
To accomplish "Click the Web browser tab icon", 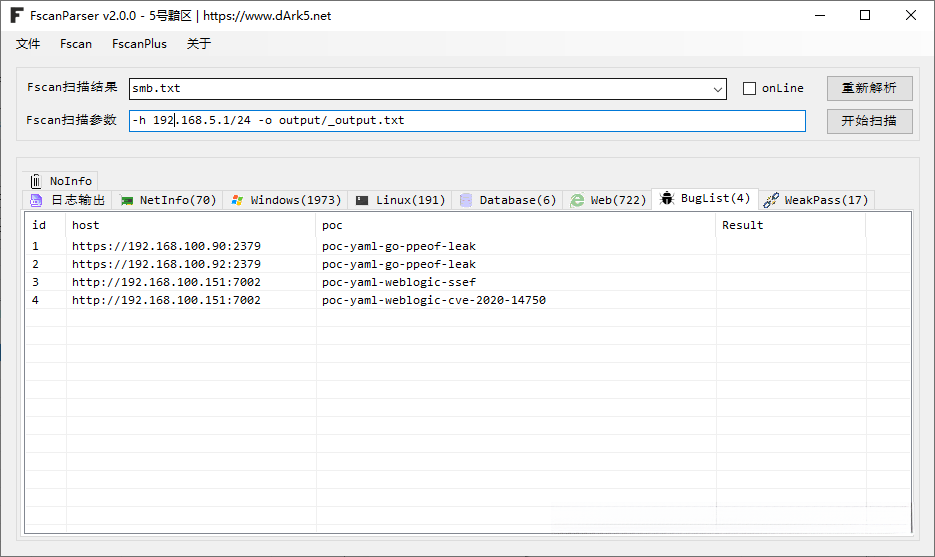I will coord(577,200).
